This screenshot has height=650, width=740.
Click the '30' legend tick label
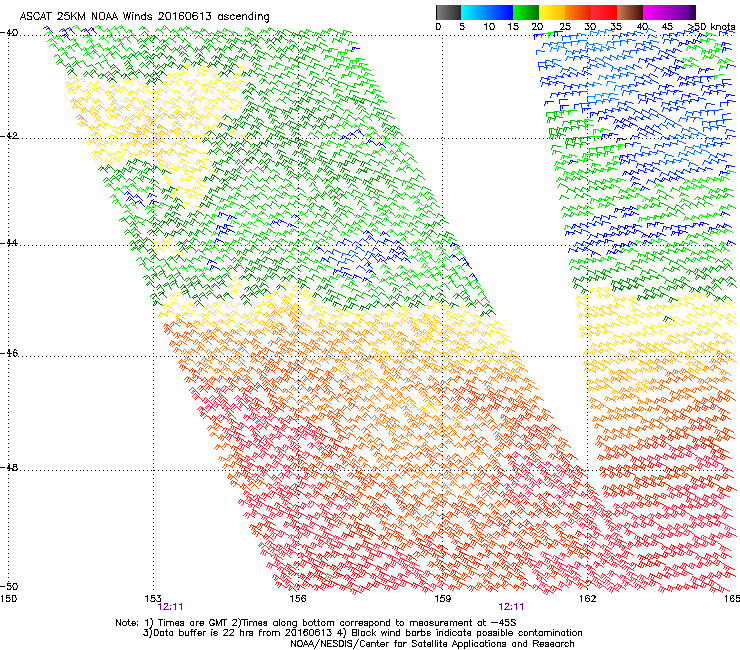590,27
